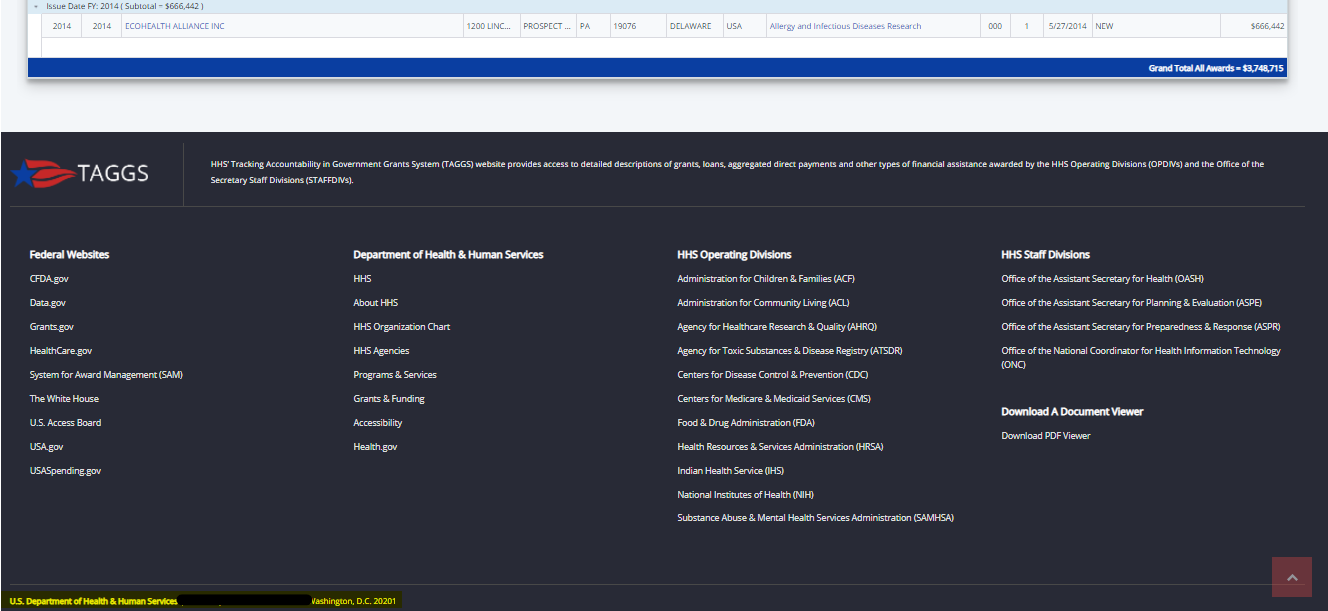Open Agency for Healthcare Research & Quality (AHRQ)
Screen dimensions: 1328x611
[x=777, y=327]
